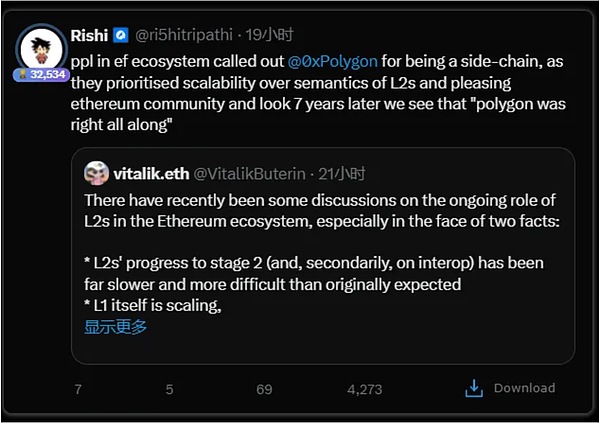Follow the @0xPolygon mention link
This screenshot has width=600, height=423.
pyautogui.click(x=336, y=60)
